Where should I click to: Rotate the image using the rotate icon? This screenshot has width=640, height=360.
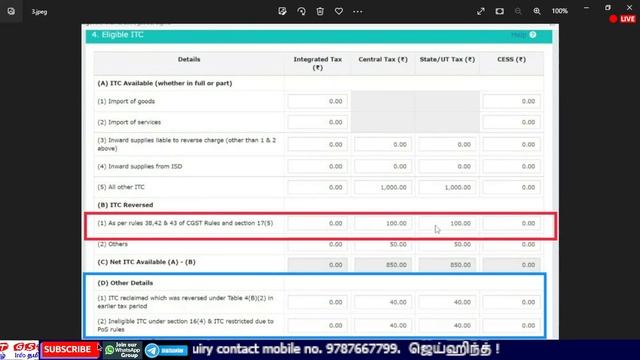[301, 11]
